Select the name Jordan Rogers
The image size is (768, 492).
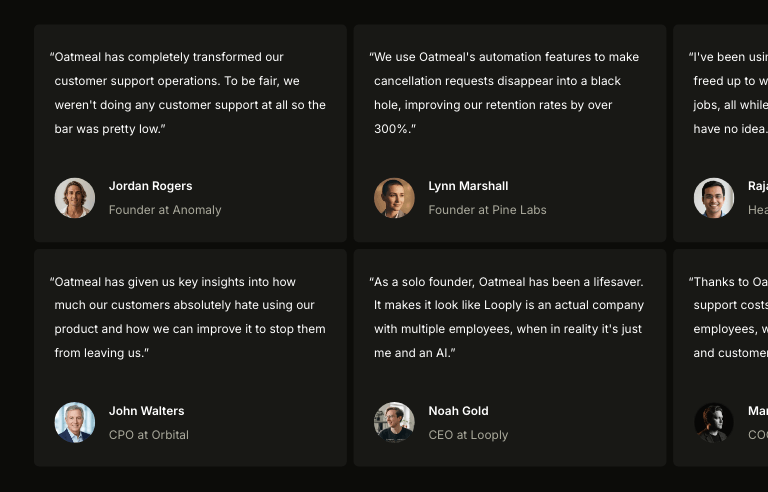pos(150,186)
